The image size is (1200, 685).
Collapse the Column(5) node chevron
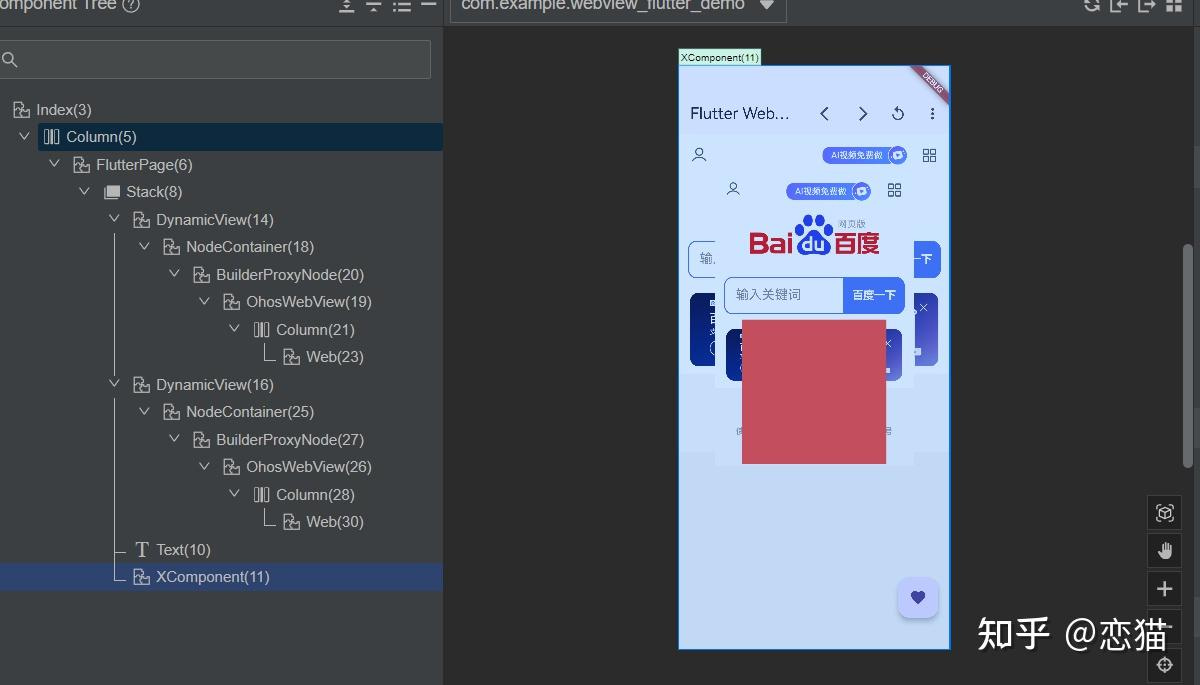[x=25, y=136]
